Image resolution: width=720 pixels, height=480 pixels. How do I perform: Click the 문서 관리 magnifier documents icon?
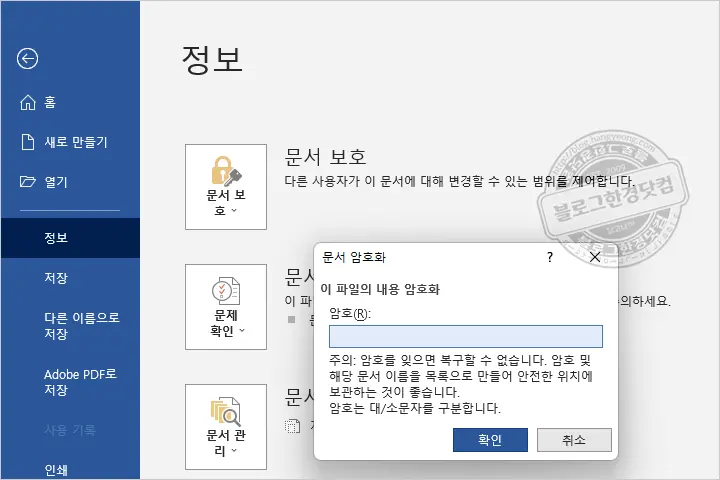pos(226,411)
